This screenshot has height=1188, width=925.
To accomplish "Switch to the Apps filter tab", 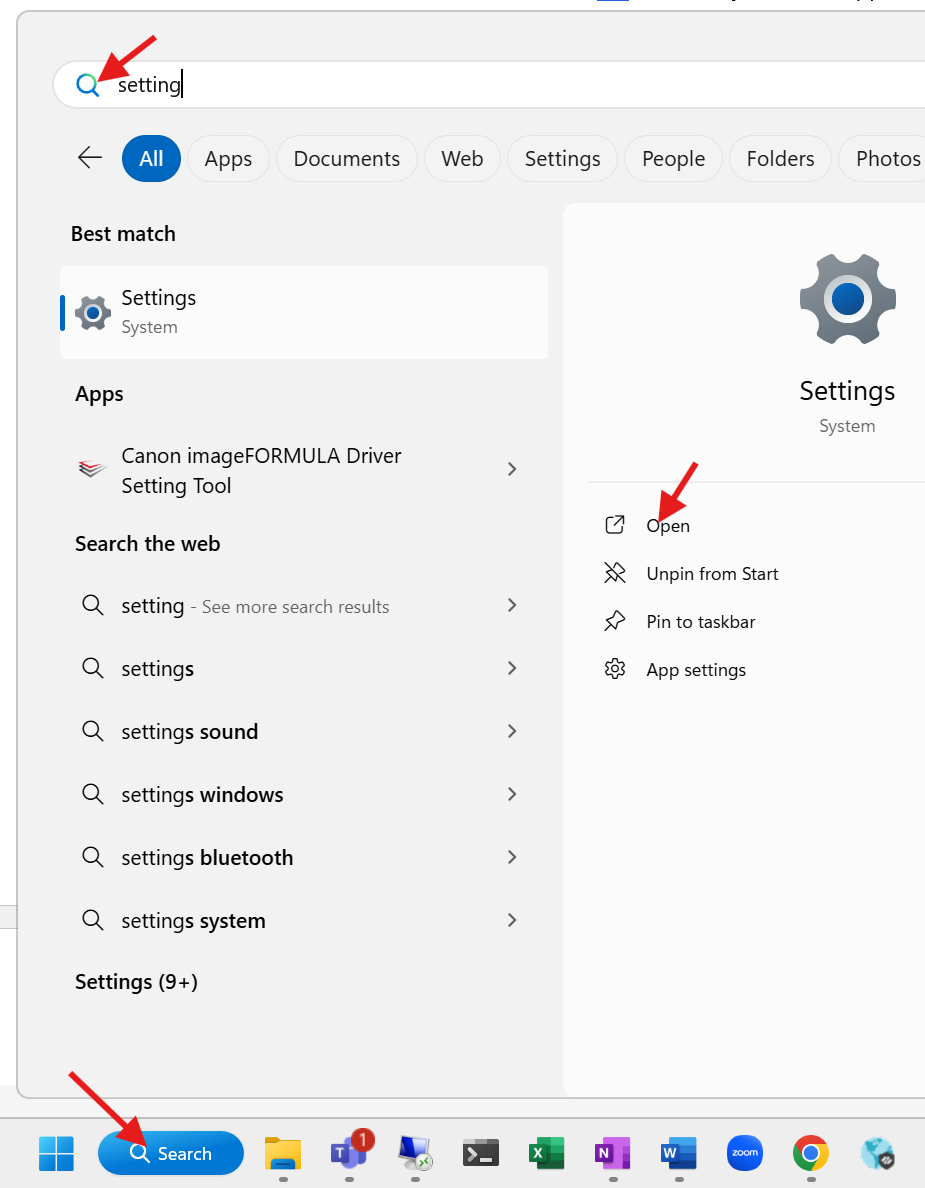I will 228,158.
